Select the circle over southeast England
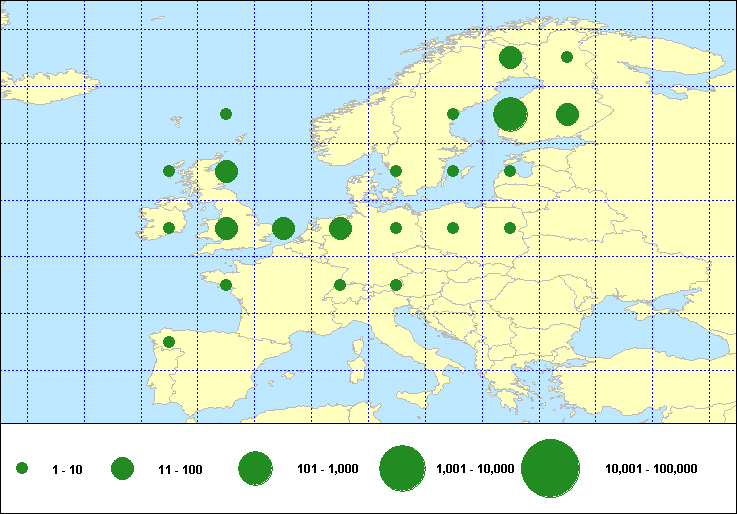The height and width of the screenshot is (514, 737). [283, 228]
